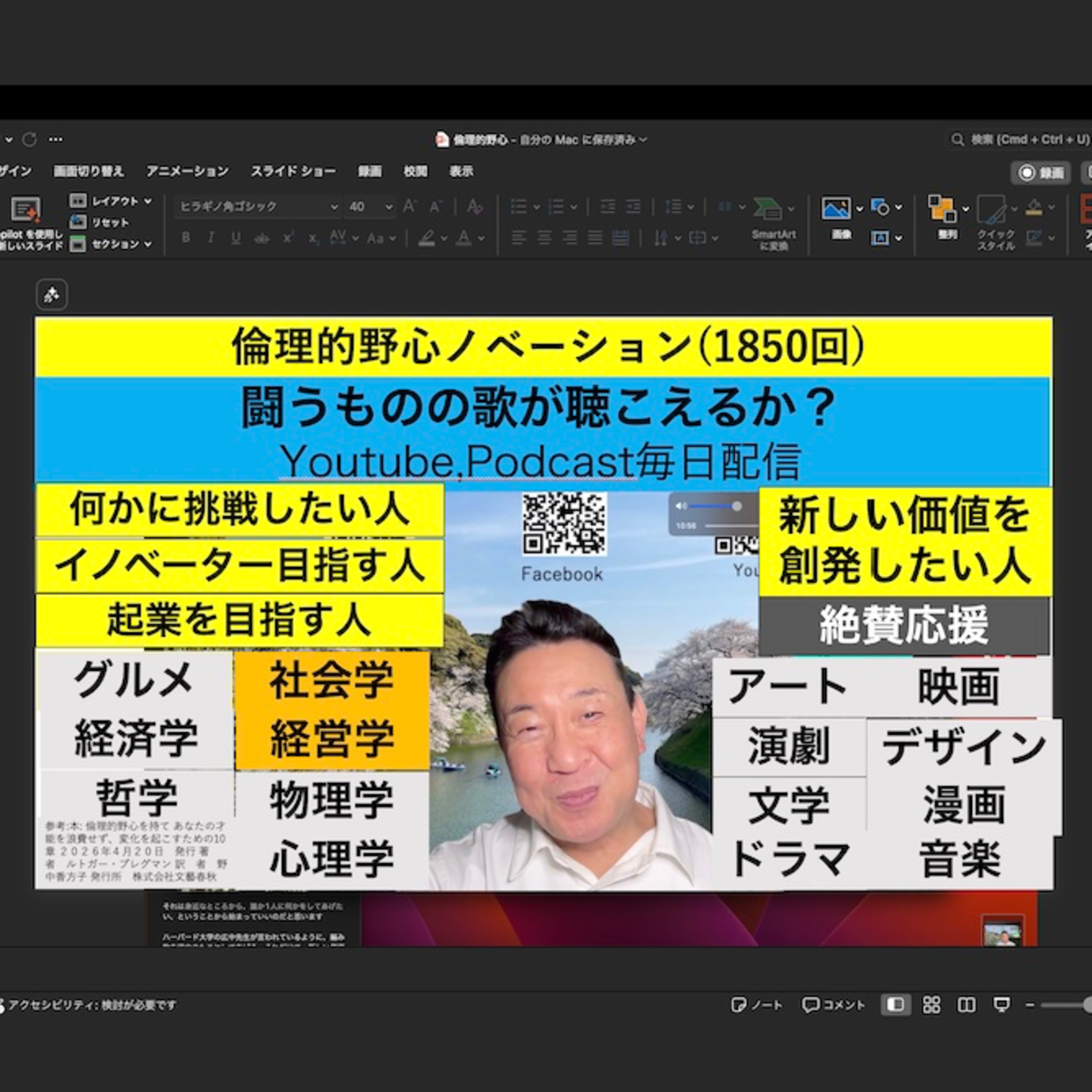The width and height of the screenshot is (1092, 1092).
Task: Click the 録画 record button at top right
Action: click(x=1040, y=173)
